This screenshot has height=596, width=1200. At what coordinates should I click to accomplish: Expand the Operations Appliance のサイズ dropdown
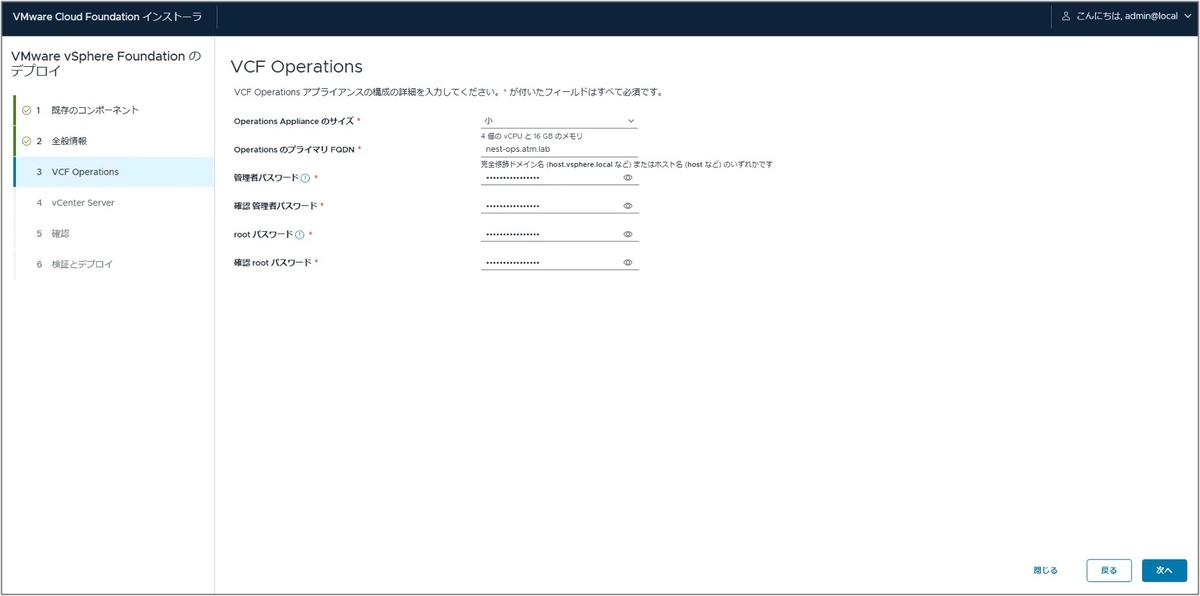(x=559, y=119)
